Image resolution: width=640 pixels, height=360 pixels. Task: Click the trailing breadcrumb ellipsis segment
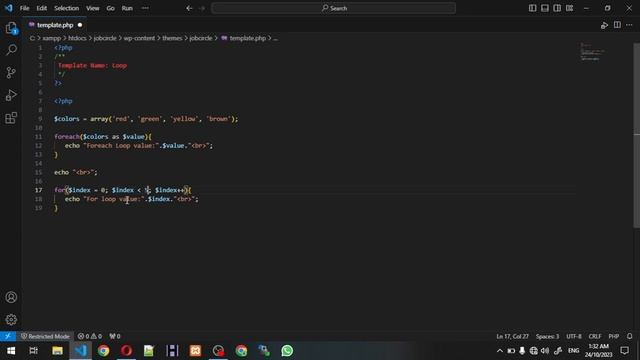[276, 38]
